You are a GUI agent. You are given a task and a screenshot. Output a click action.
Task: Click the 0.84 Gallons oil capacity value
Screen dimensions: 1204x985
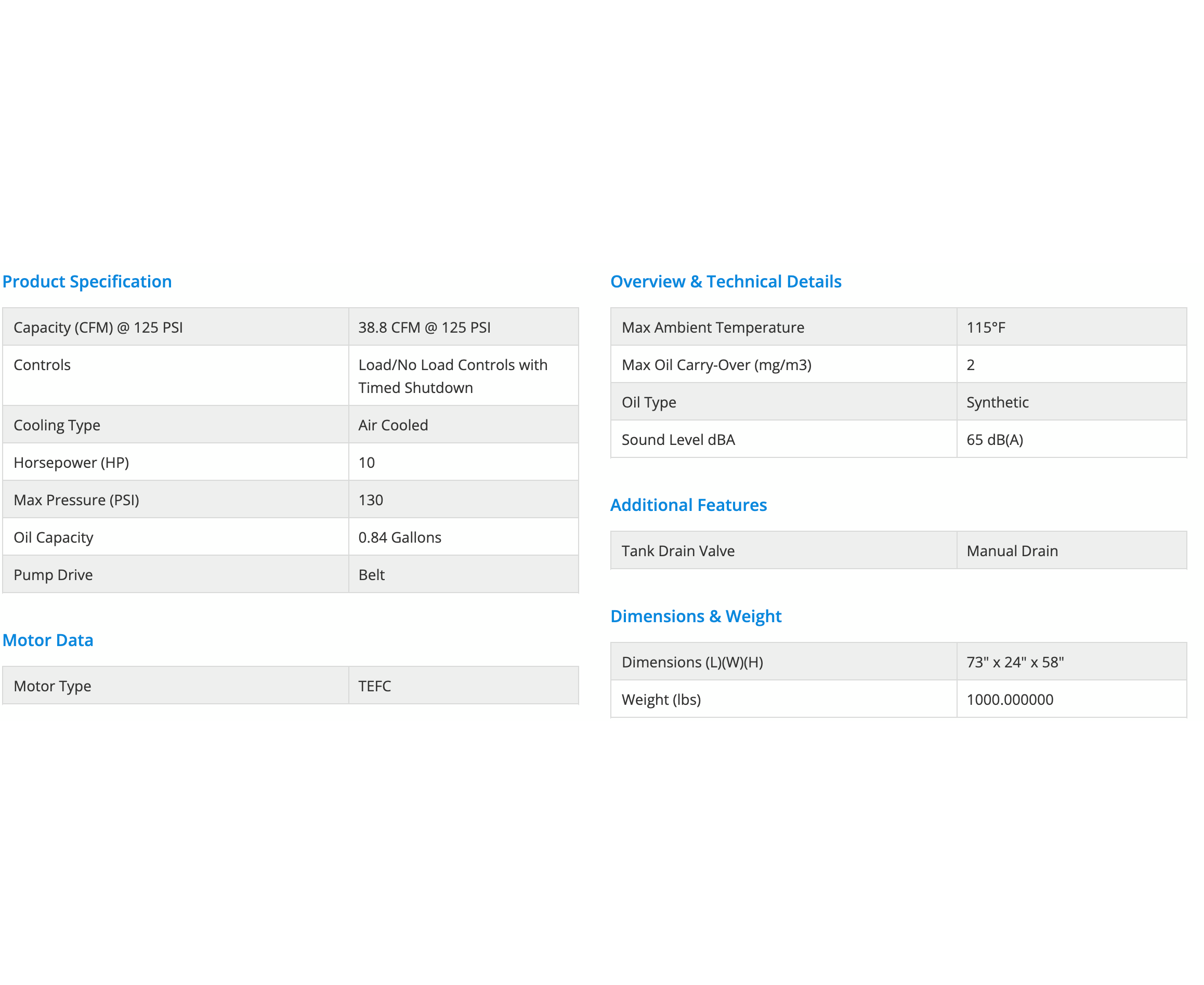pos(399,537)
